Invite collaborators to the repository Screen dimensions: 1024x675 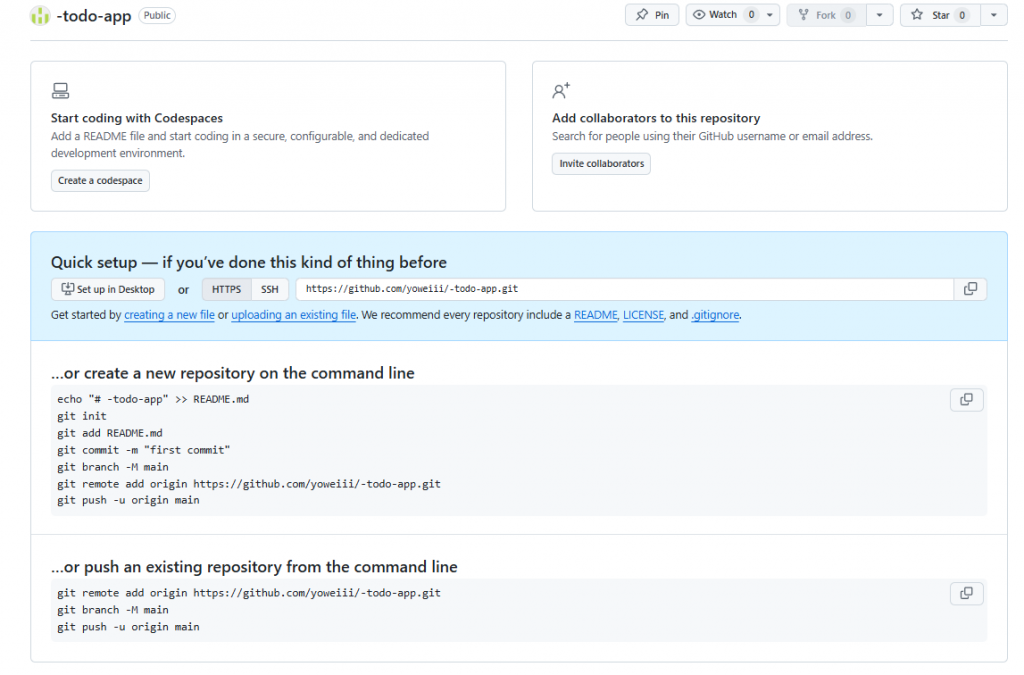(601, 164)
